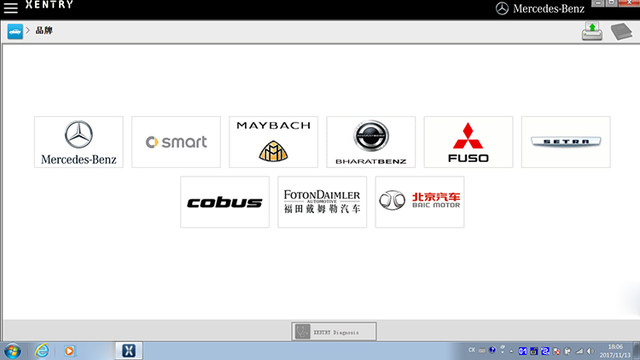The width and height of the screenshot is (640, 360).
Task: Click the CK language indicator
Action: 471,350
